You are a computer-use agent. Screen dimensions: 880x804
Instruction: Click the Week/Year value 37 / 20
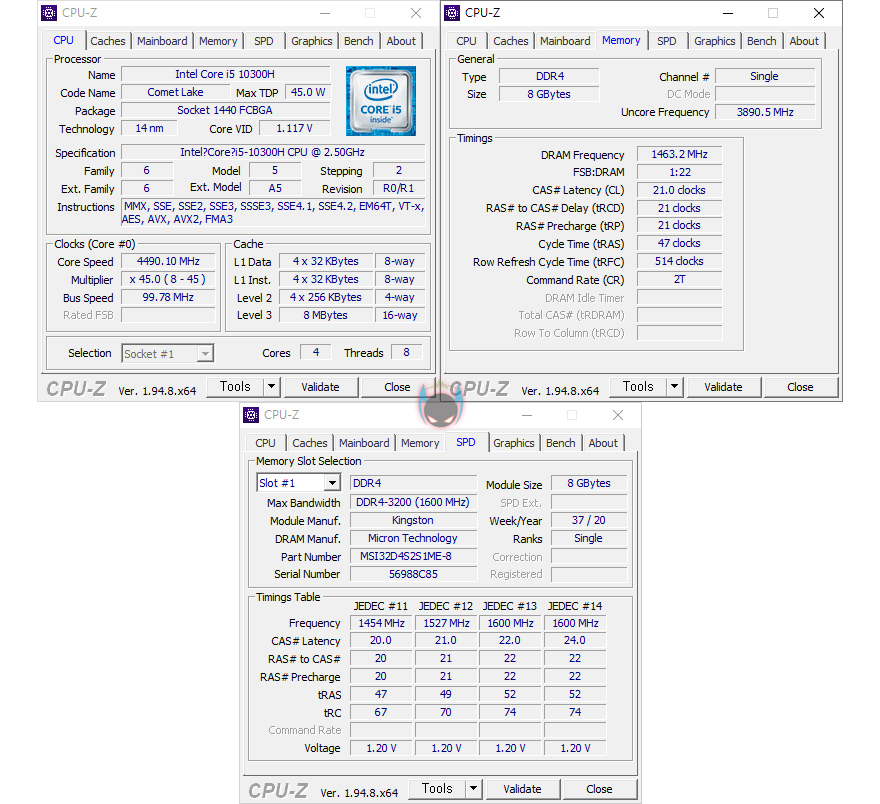click(589, 521)
